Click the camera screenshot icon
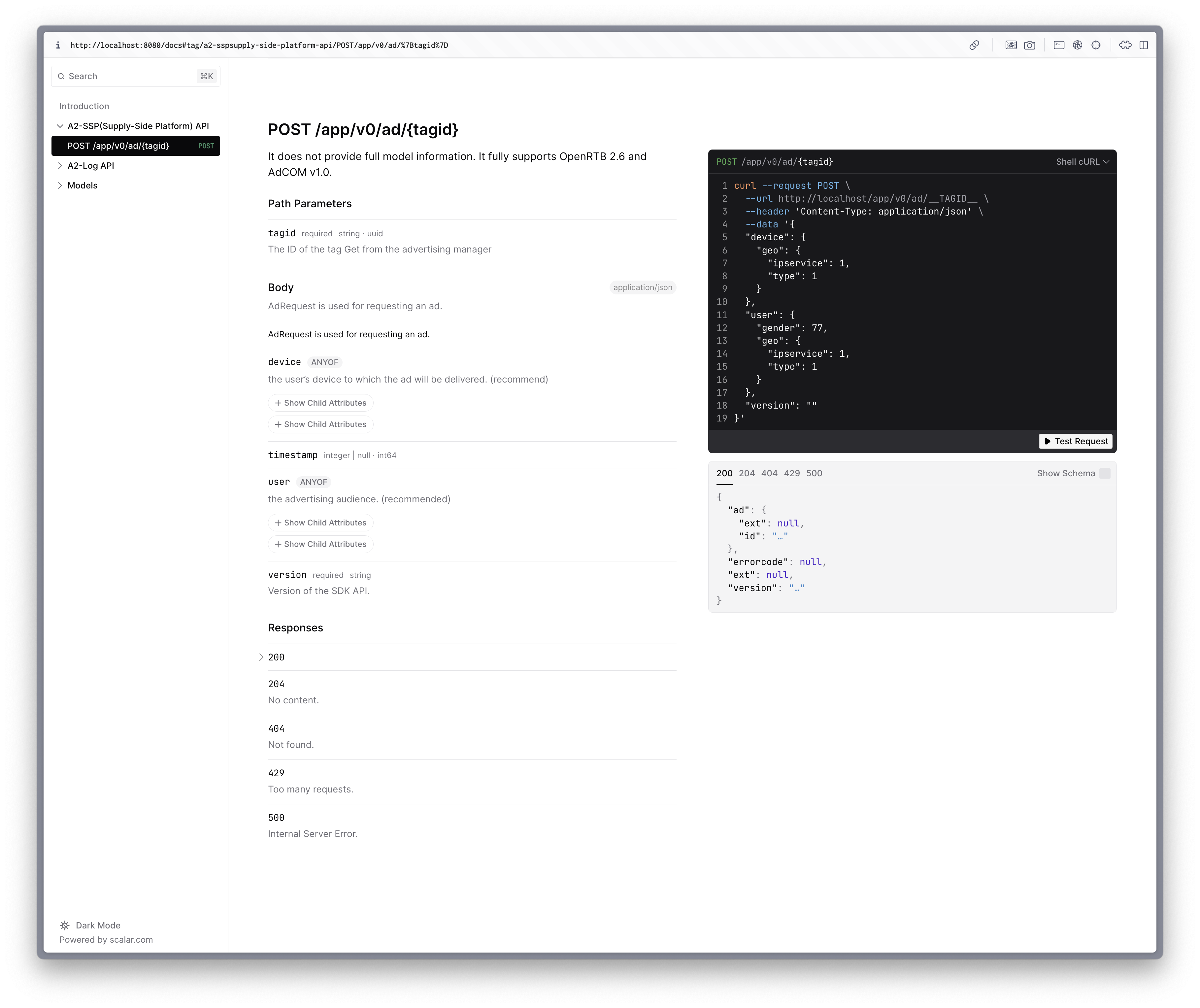This screenshot has height=1008, width=1200. (x=1029, y=45)
